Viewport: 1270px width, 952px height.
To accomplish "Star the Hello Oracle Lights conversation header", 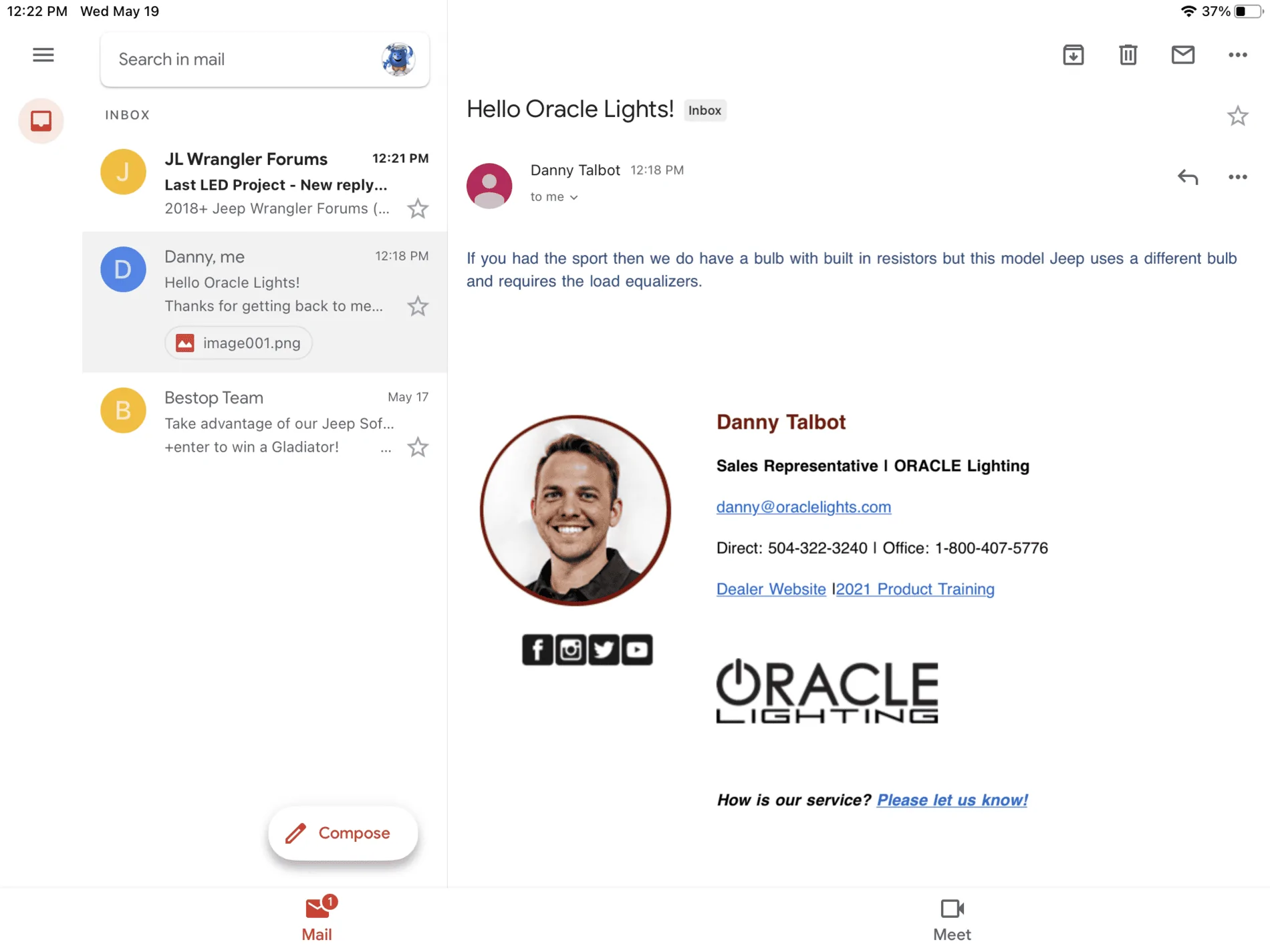I will 1238,116.
